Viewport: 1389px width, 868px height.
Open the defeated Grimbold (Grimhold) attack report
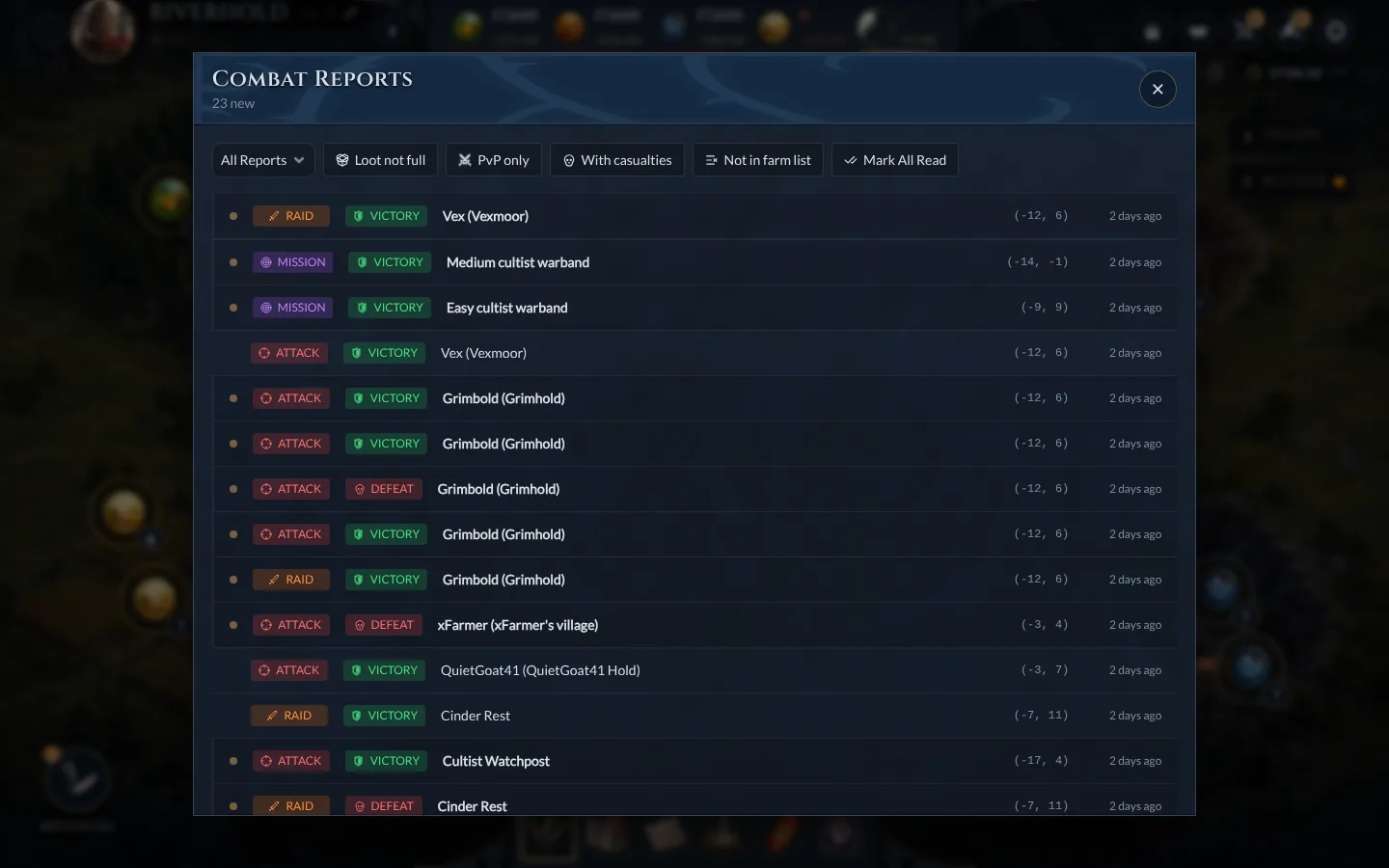point(694,489)
